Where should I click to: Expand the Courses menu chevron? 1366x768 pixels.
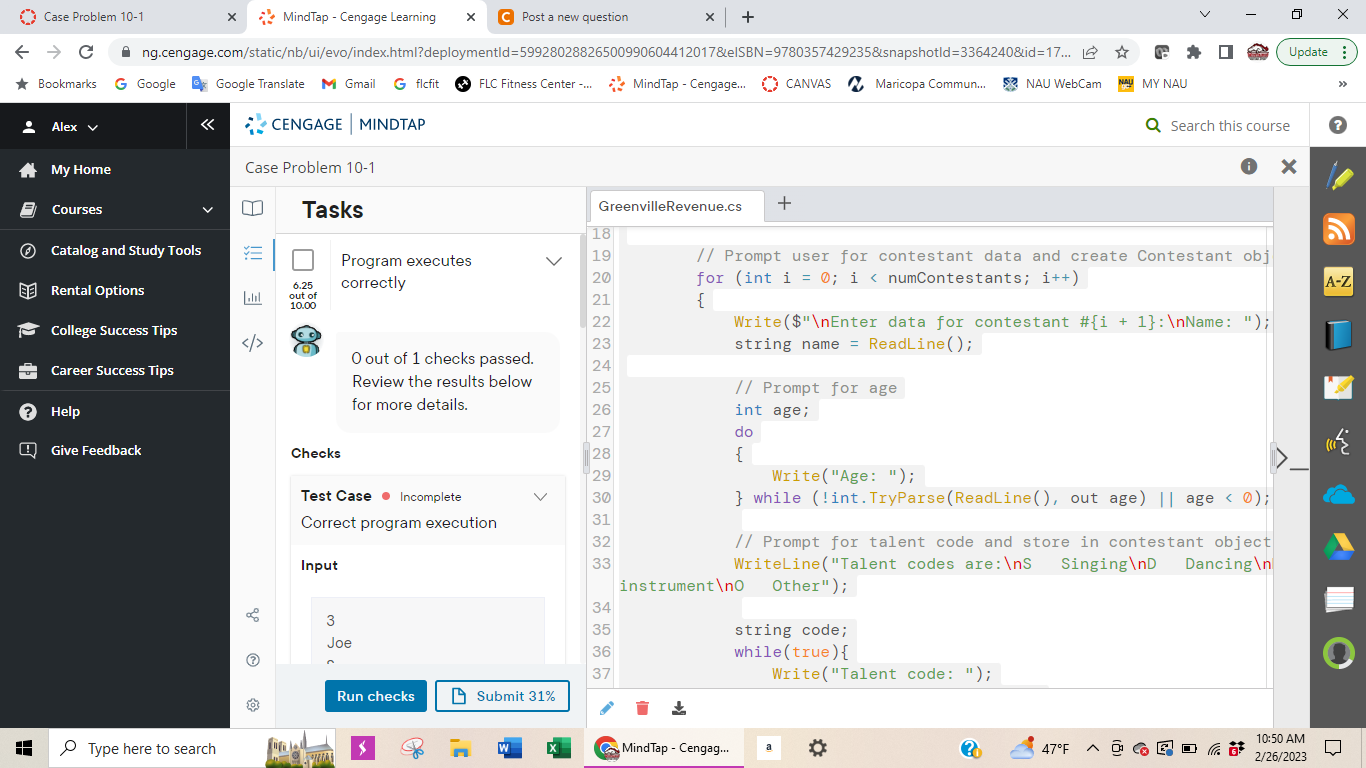pyautogui.click(x=208, y=210)
